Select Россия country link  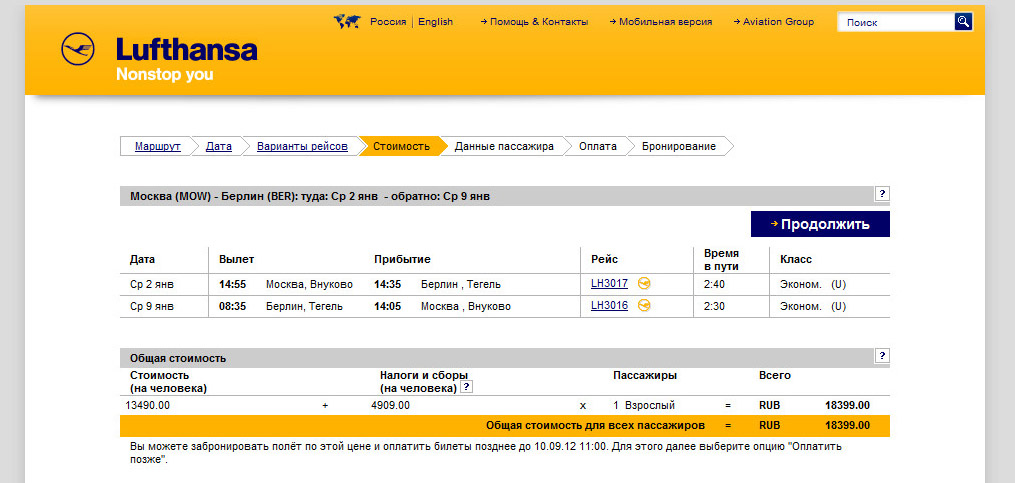388,21
